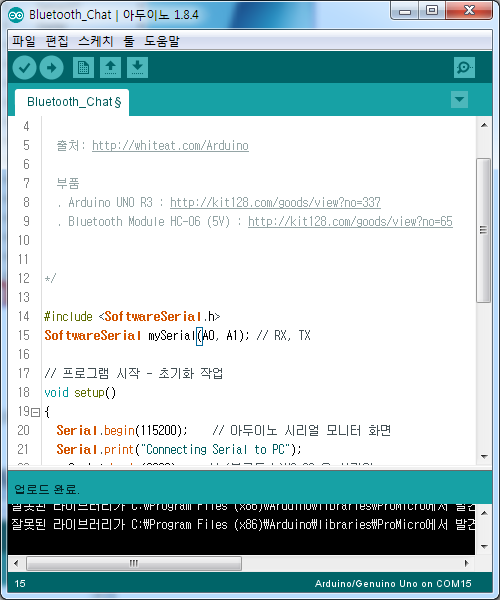Click the Serial.begin(115200) statement
The image size is (500, 600).
pyautogui.click(x=122, y=430)
